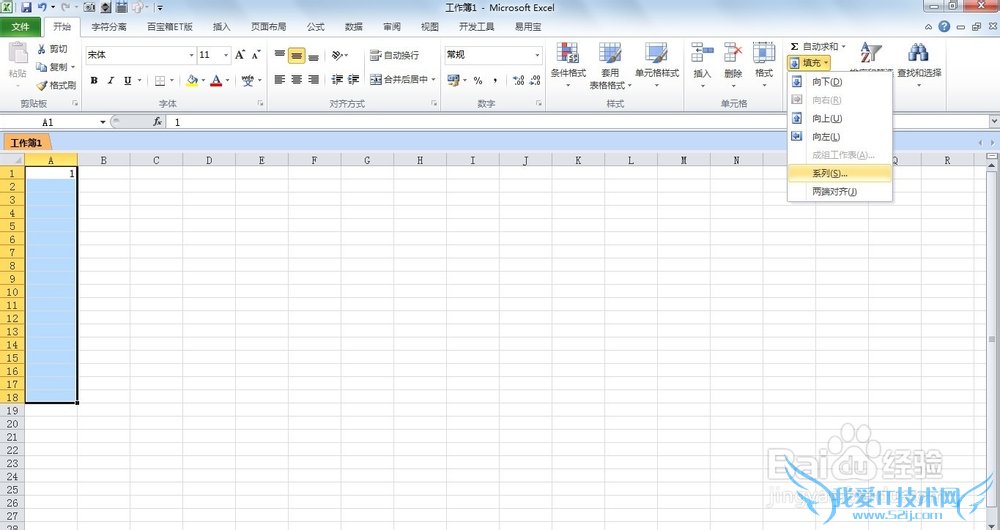Click the Name Box showing A1
Screen dimensions: 1000x530
point(48,122)
